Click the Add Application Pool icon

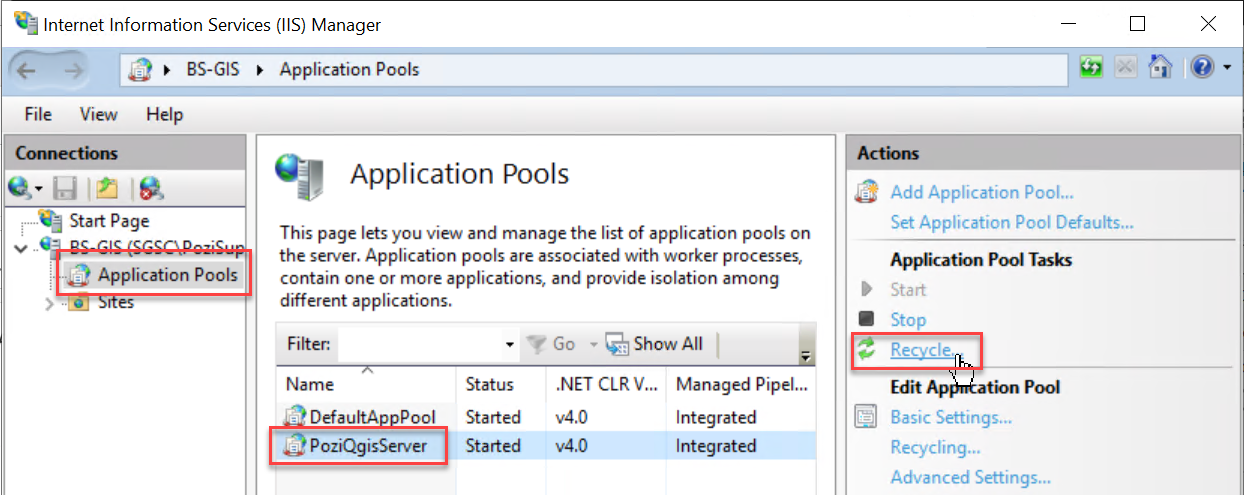[x=866, y=192]
